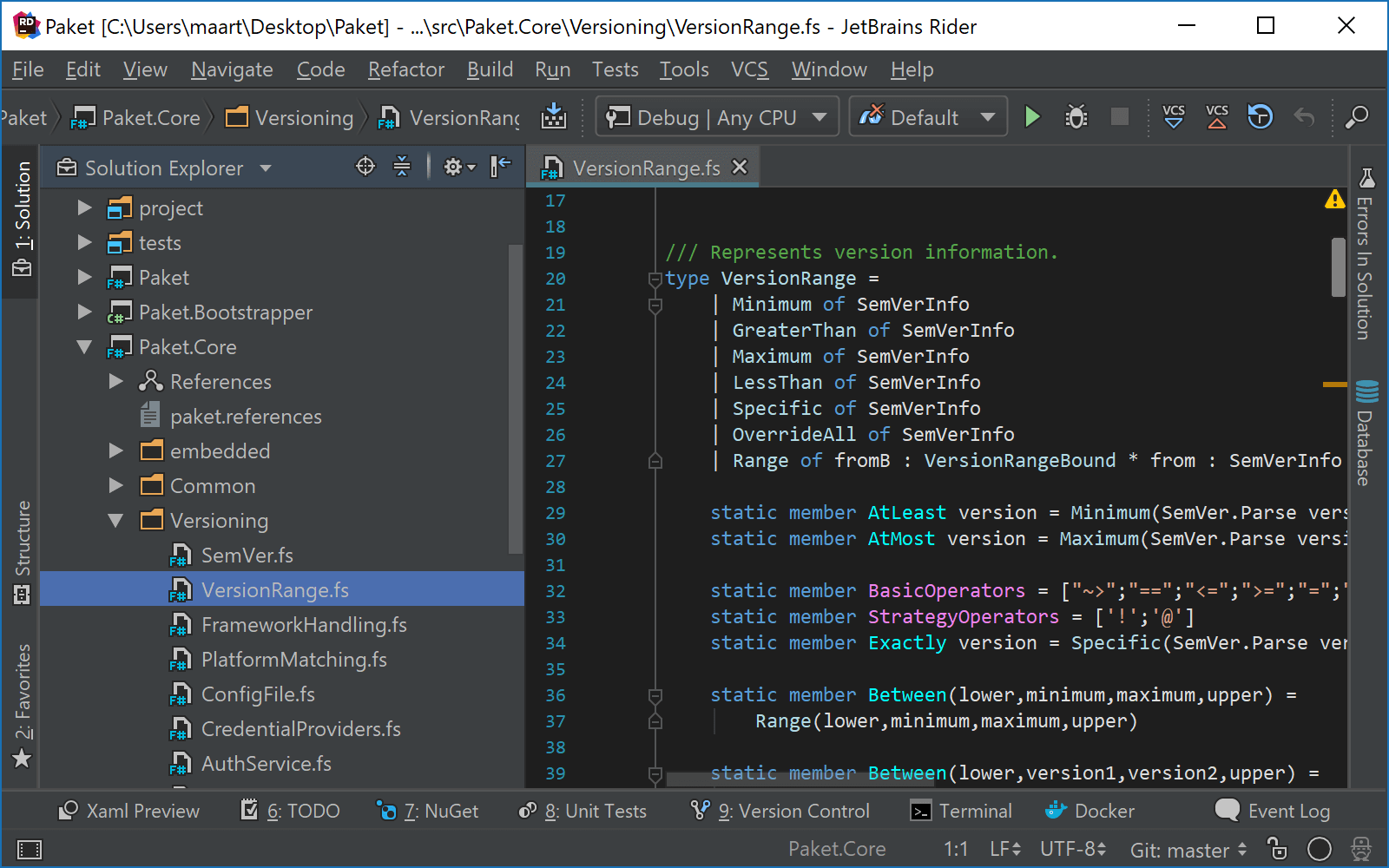Expand the Paket project node

tap(84, 277)
